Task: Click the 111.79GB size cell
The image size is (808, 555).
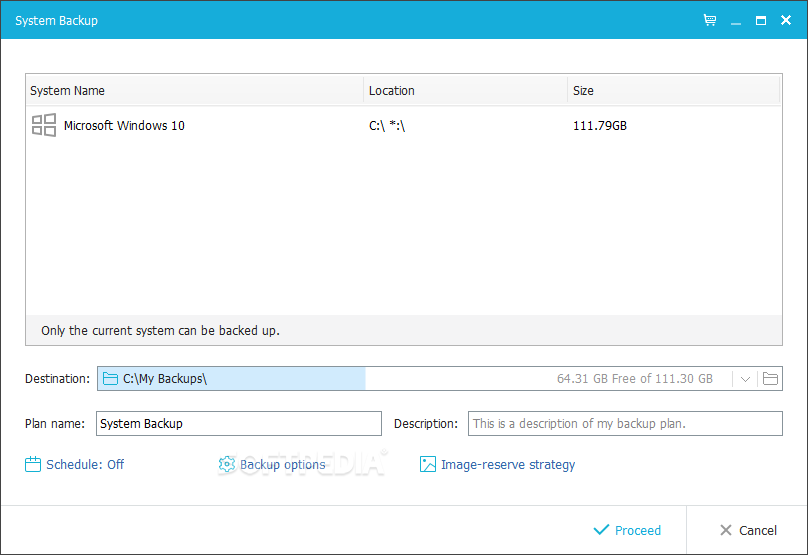Action: [x=600, y=125]
